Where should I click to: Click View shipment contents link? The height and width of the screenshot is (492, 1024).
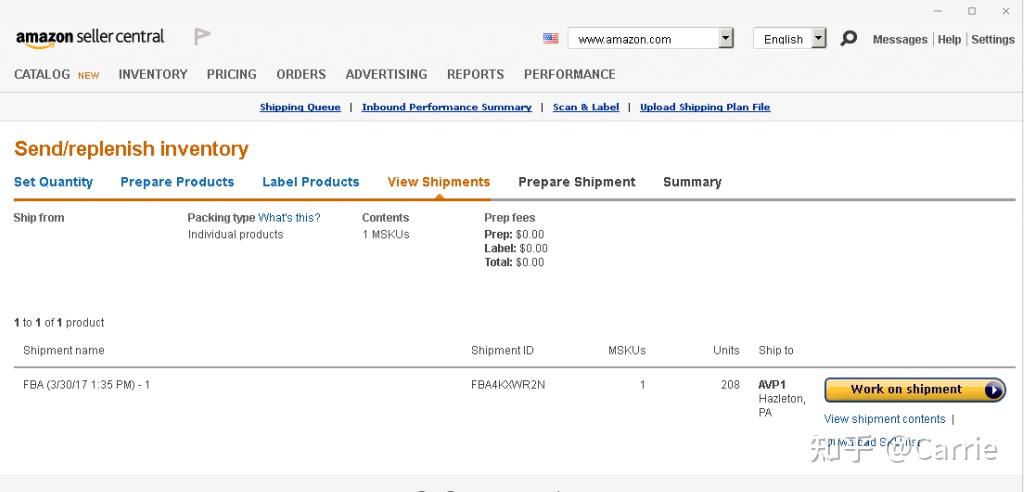[884, 419]
